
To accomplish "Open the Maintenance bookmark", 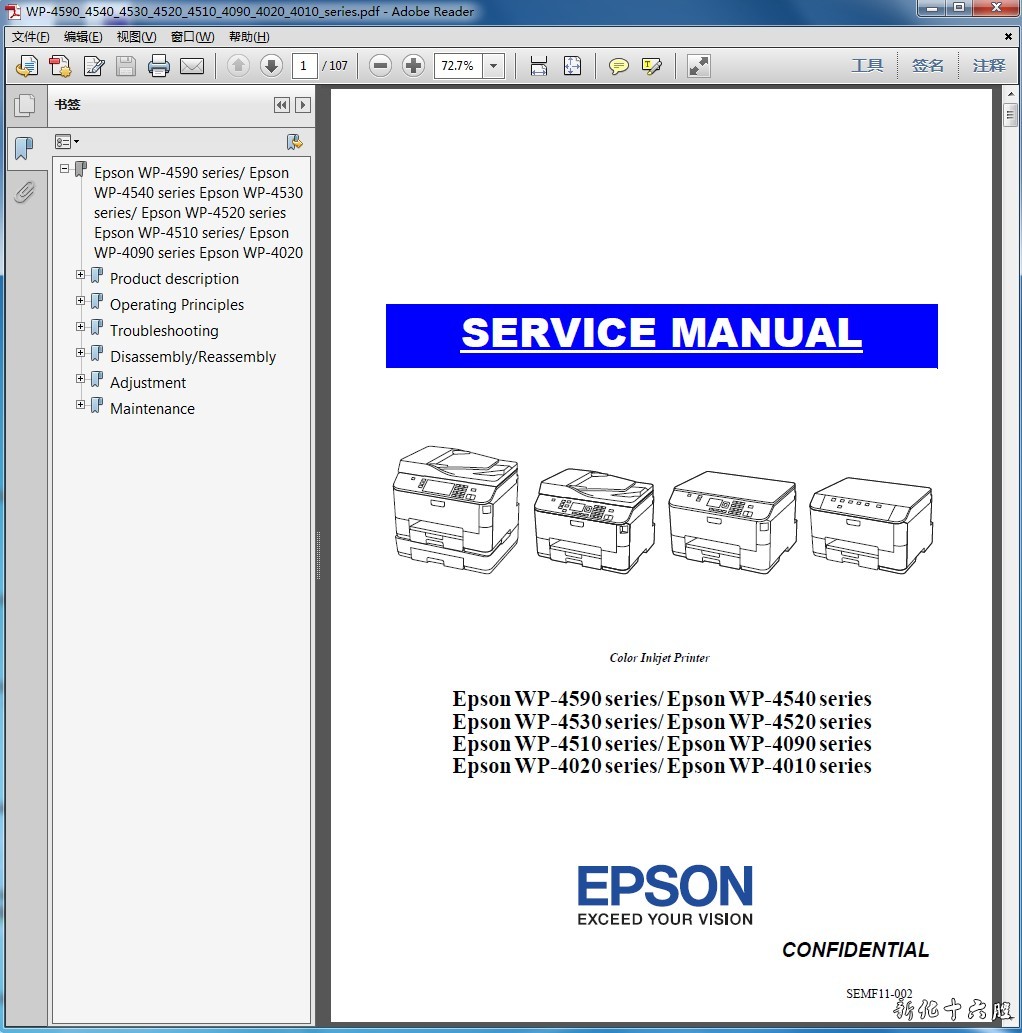I will [152, 408].
